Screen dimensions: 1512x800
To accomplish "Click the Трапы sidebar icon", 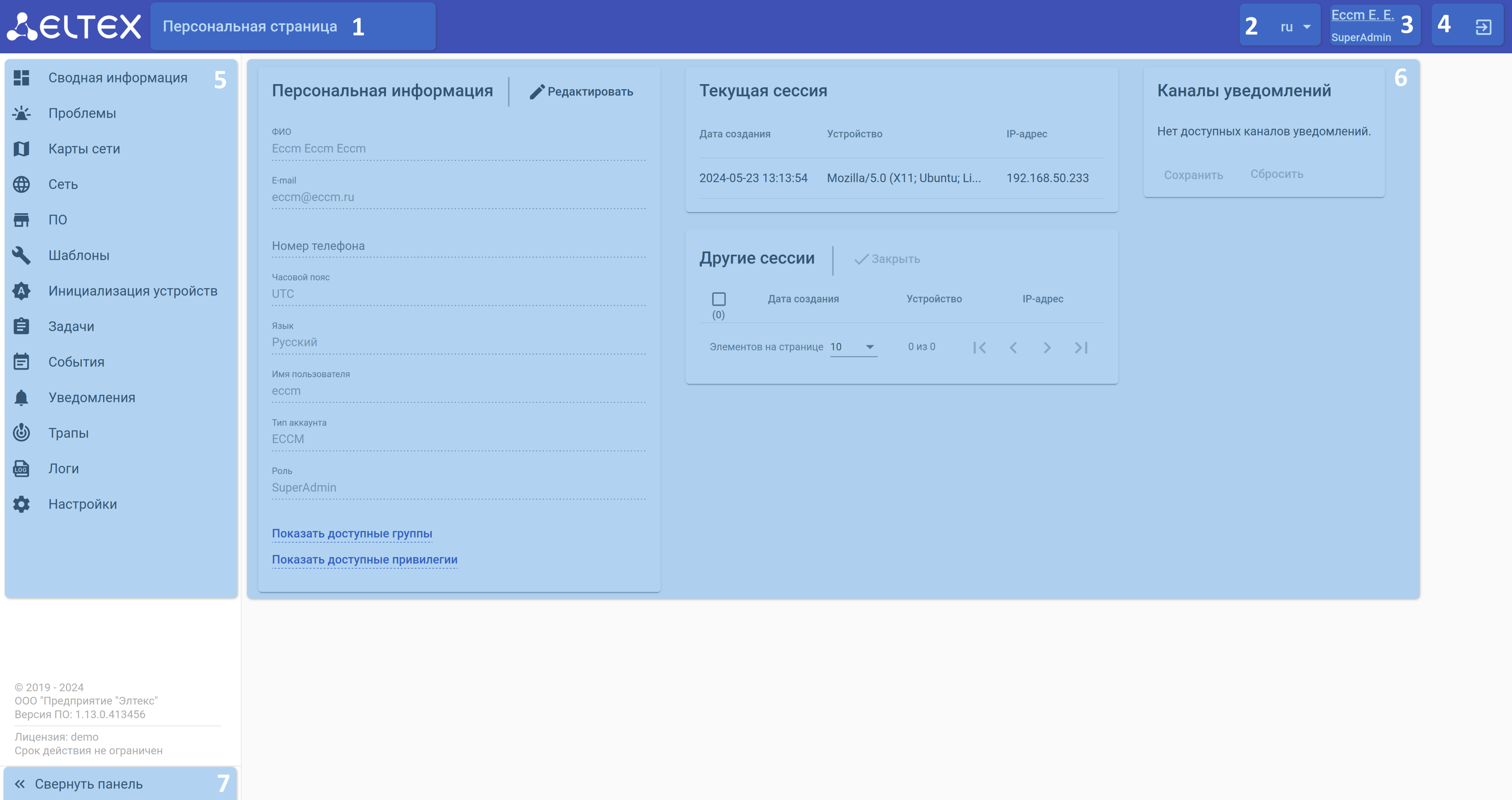I will [x=21, y=433].
